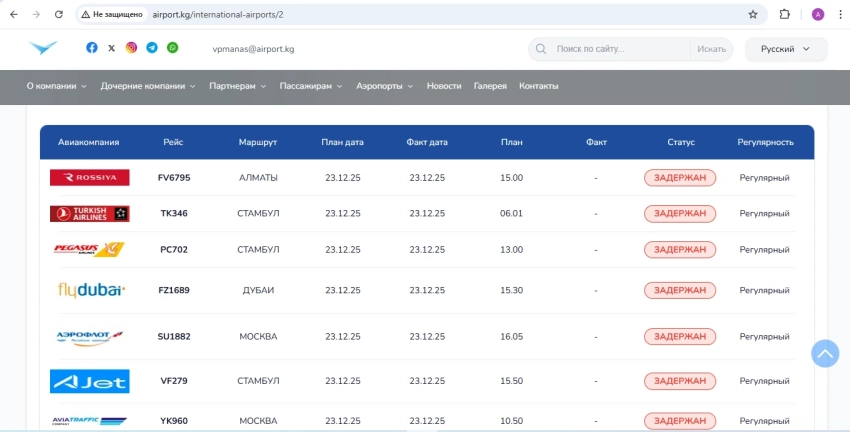Viewport: 850px width, 432px height.
Task: Focus the 'Поиск по сайту' search field
Action: [620, 49]
